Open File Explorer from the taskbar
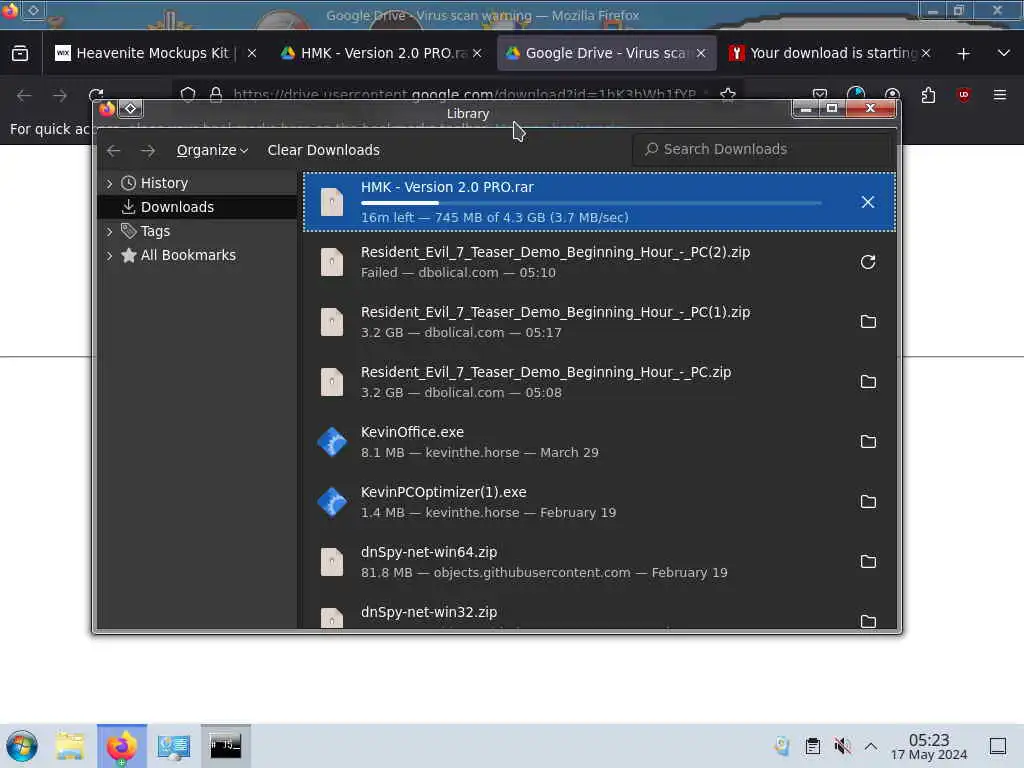This screenshot has height=768, width=1024. pyautogui.click(x=70, y=746)
